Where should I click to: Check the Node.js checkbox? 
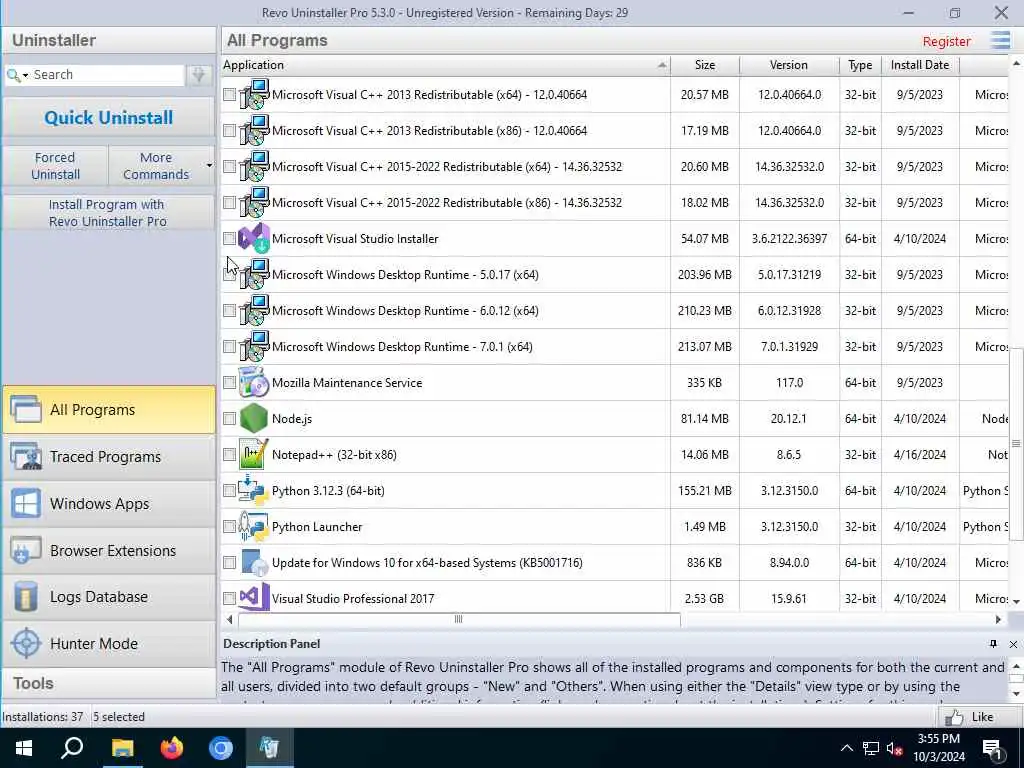[229, 419]
